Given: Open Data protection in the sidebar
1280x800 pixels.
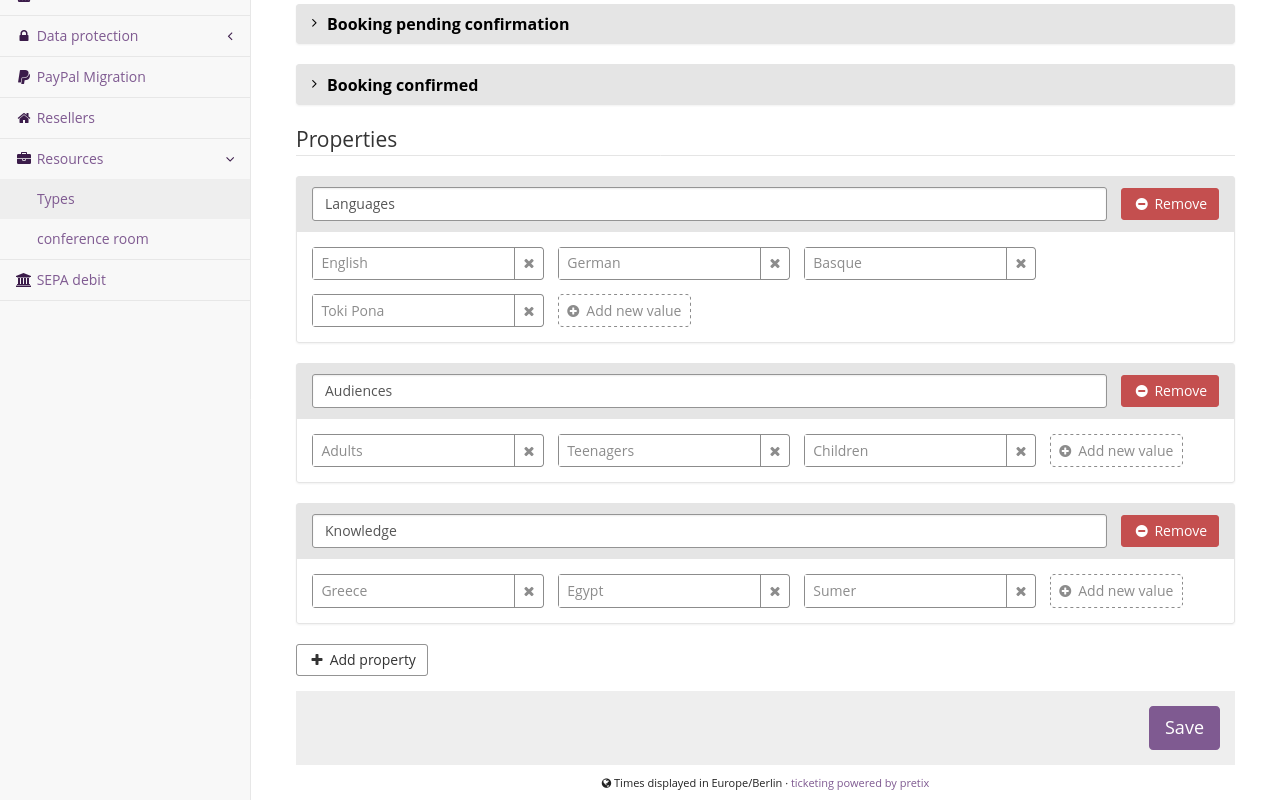Looking at the screenshot, I should tap(125, 36).
